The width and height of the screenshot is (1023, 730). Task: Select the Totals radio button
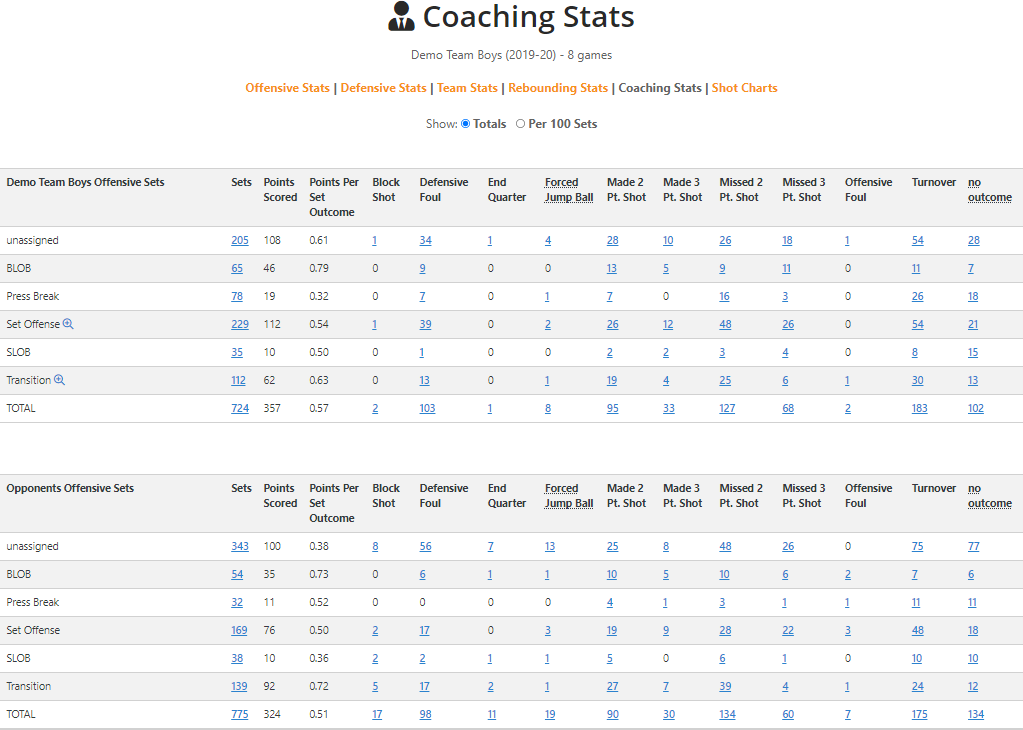[x=466, y=124]
